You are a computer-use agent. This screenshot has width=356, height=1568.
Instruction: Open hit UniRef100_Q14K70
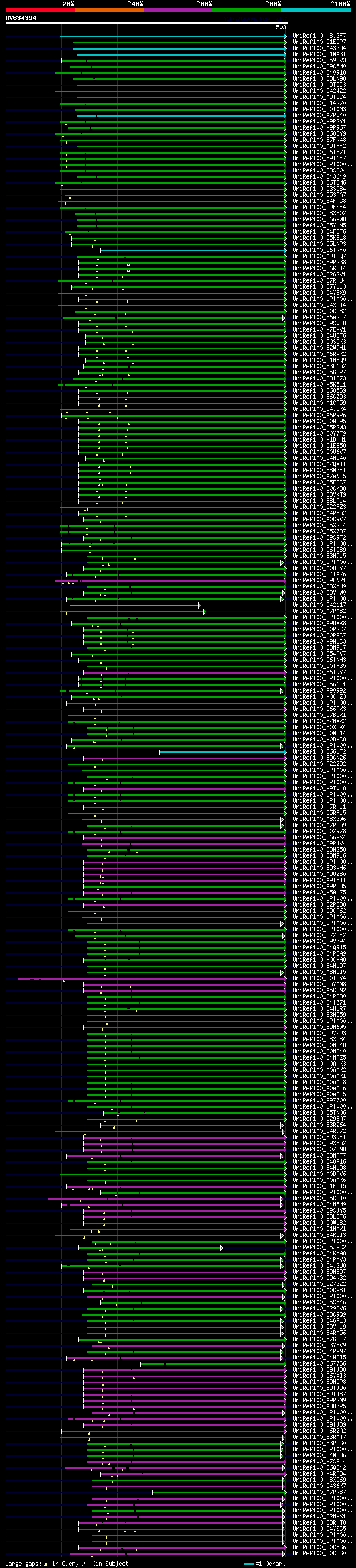pos(319,103)
